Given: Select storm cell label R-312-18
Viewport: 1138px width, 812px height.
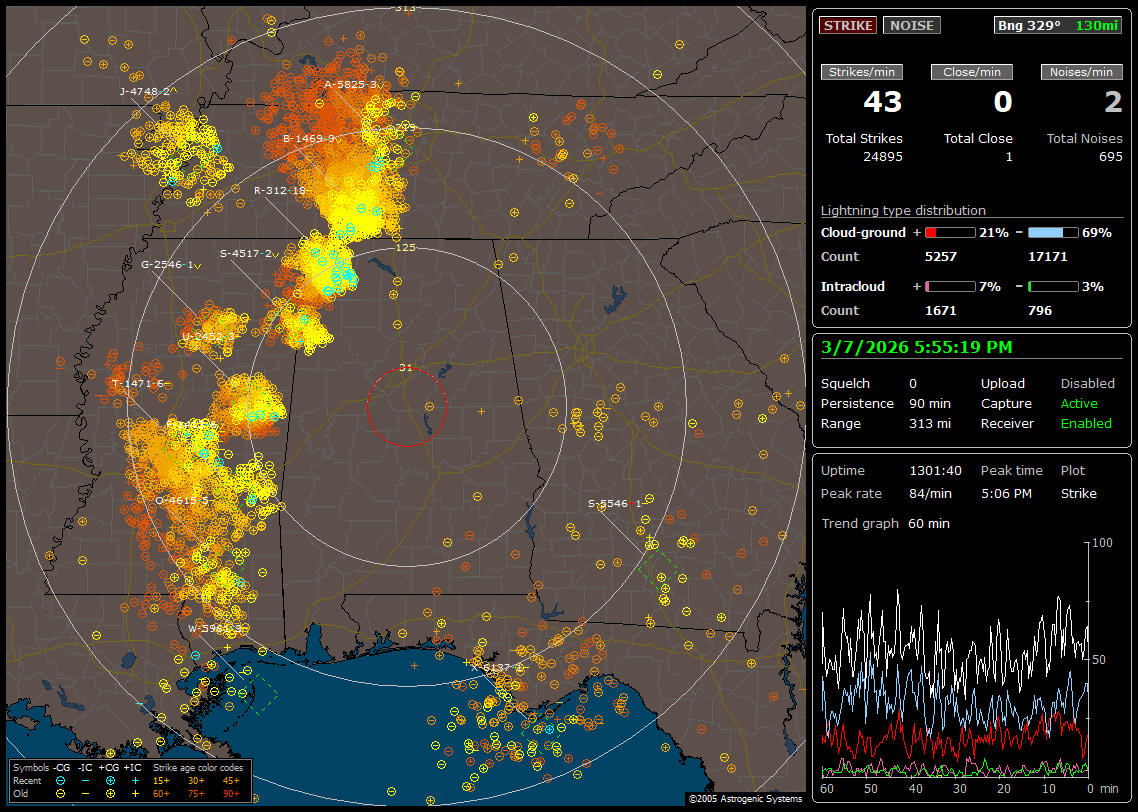Looking at the screenshot, I should click(x=279, y=190).
